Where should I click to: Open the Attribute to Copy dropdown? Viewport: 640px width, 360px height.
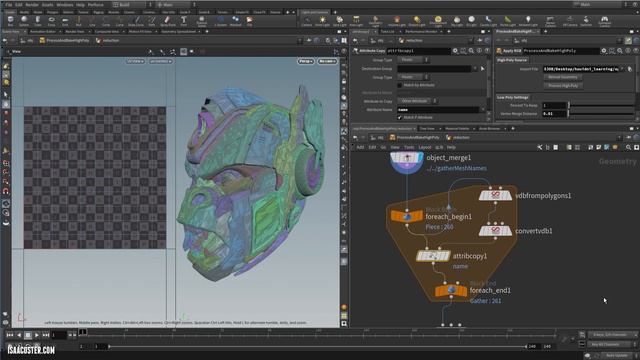coord(418,101)
